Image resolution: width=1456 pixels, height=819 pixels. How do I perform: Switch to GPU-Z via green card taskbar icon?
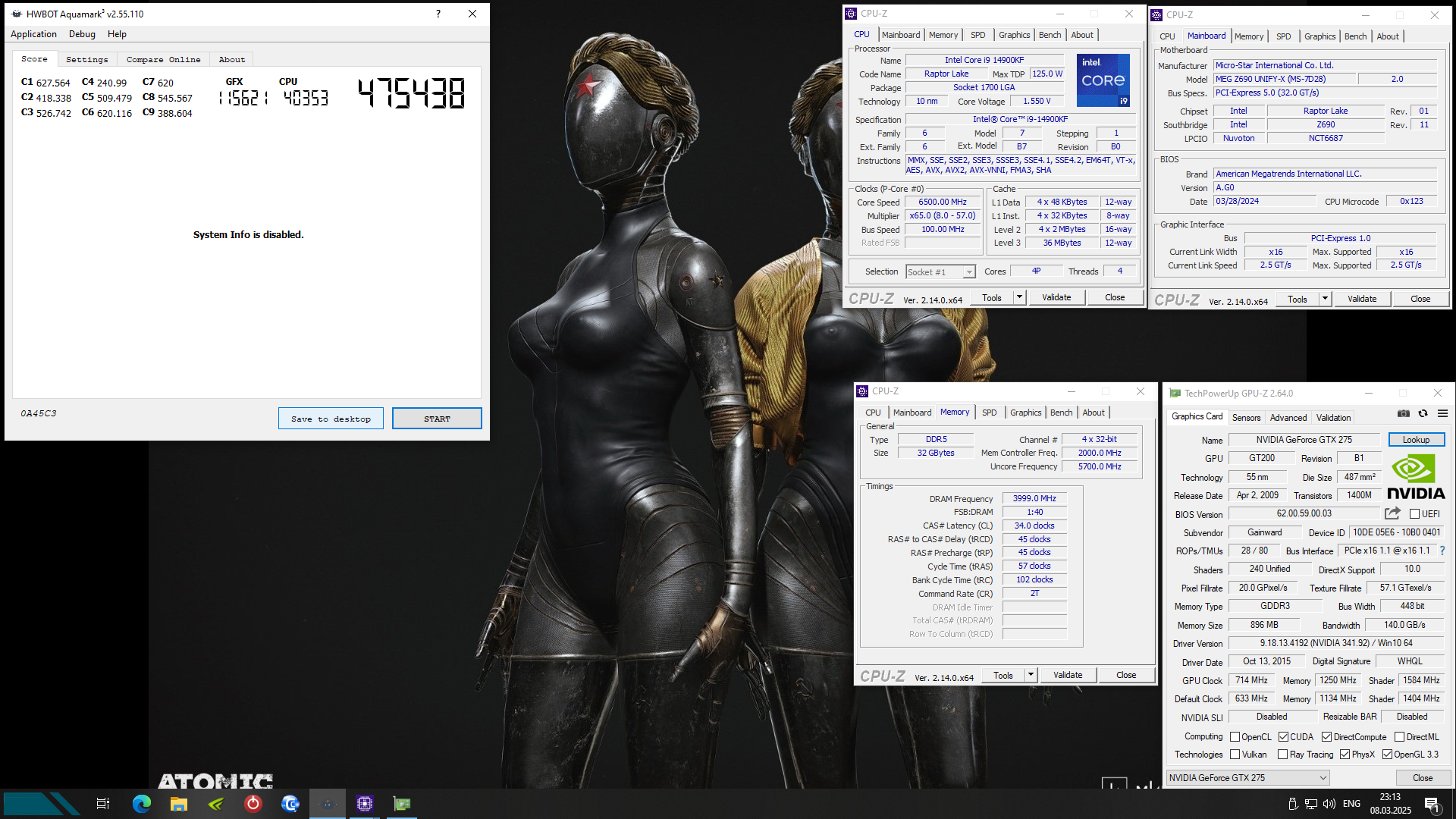click(x=402, y=804)
